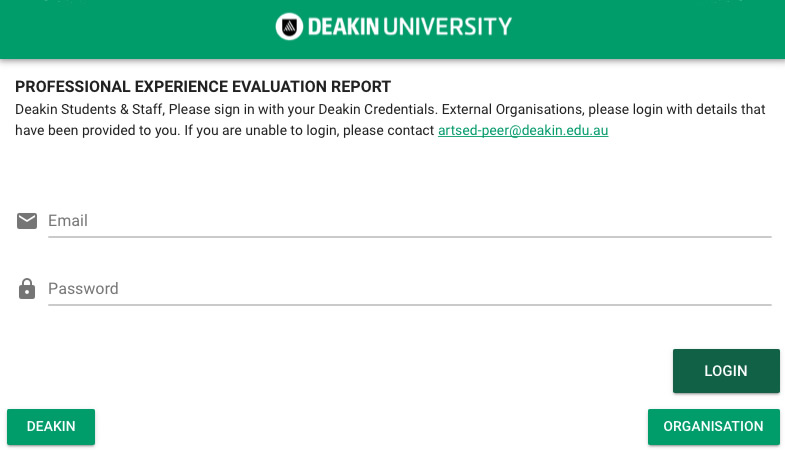Image resolution: width=785 pixels, height=450 pixels.
Task: Click the LOGIN button
Action: 726,371
